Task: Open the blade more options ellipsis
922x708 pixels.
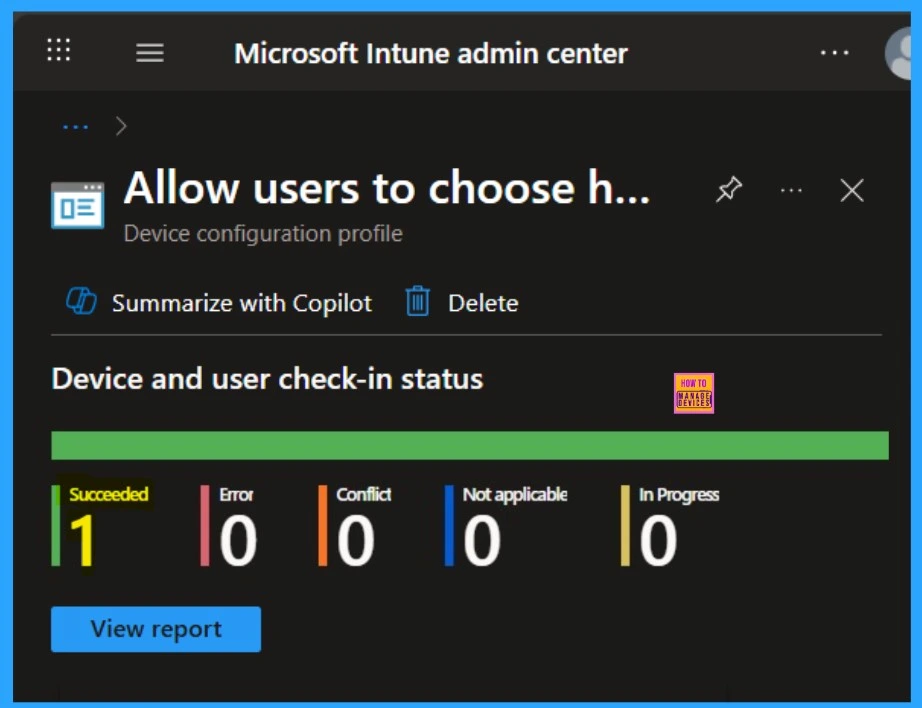Action: coord(791,191)
